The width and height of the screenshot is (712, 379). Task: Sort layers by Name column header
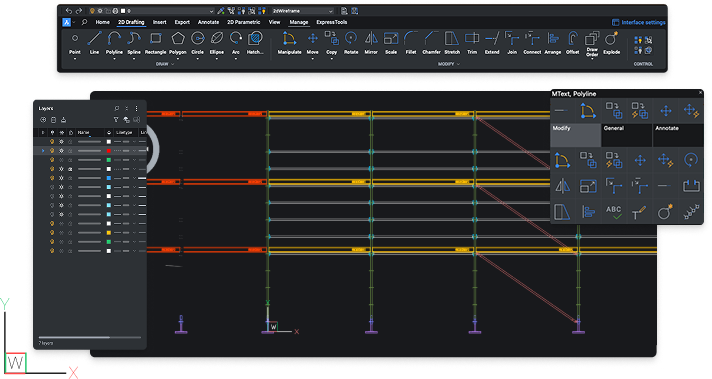tap(83, 133)
